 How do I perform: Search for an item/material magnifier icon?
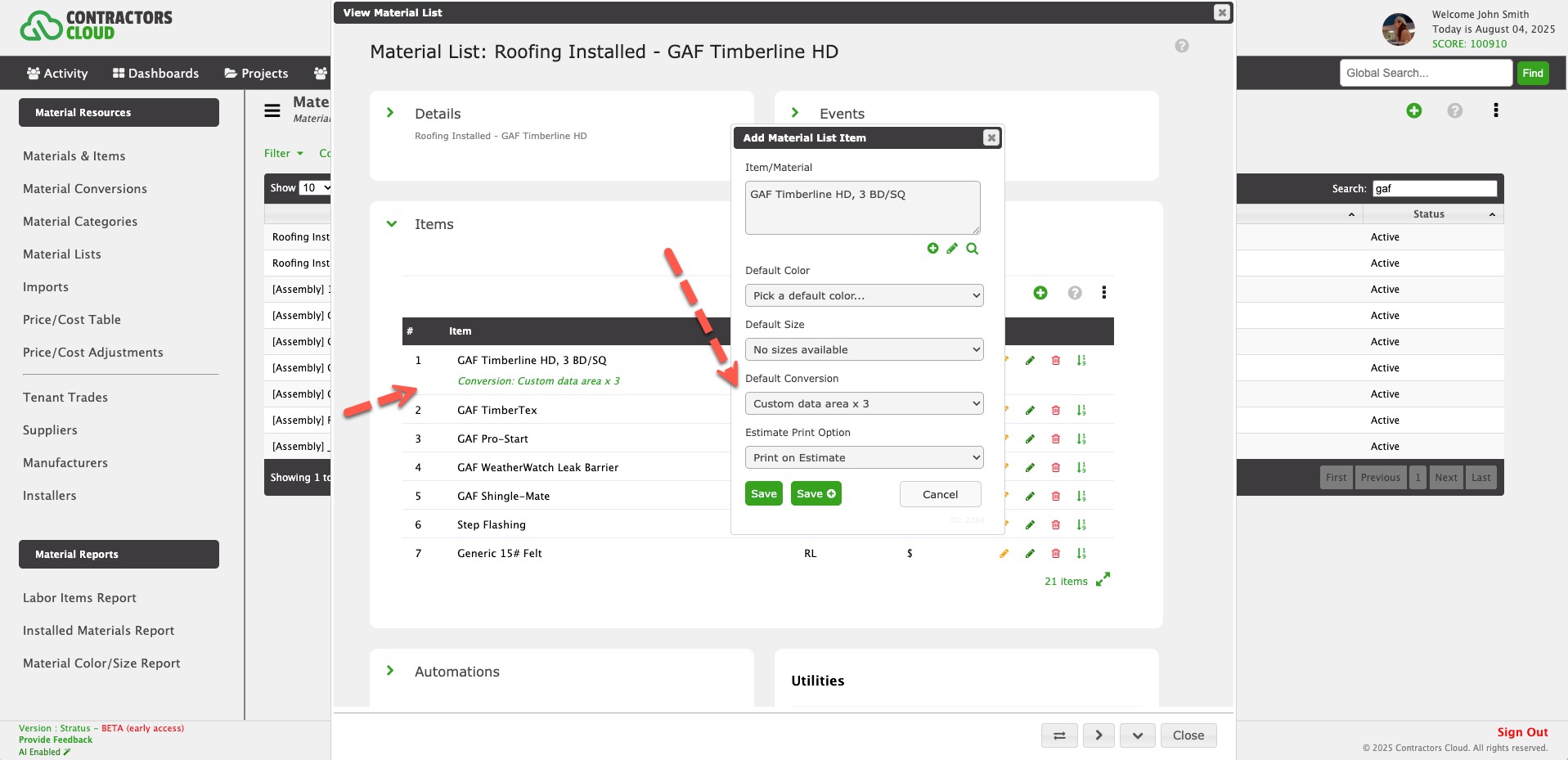coord(972,248)
